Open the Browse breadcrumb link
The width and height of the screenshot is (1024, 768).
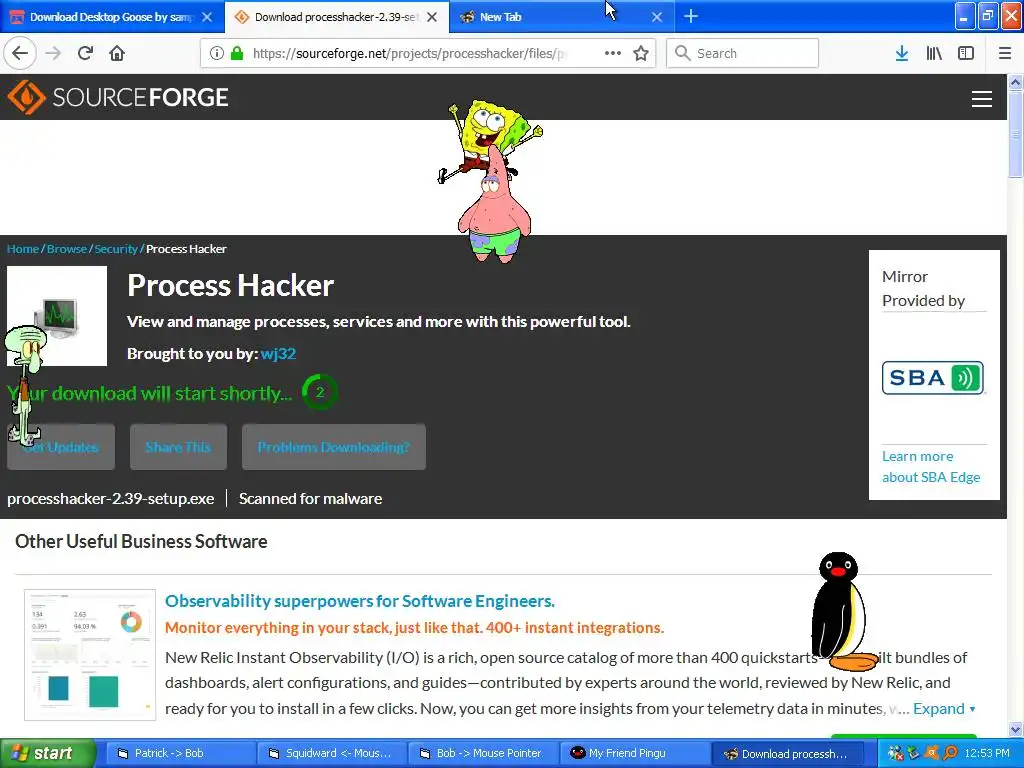67,249
